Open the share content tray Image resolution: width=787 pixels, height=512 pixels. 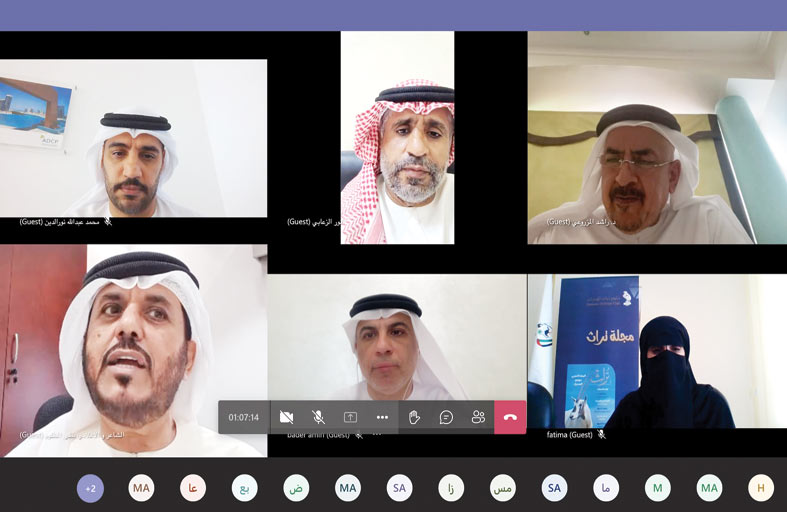pyautogui.click(x=350, y=417)
